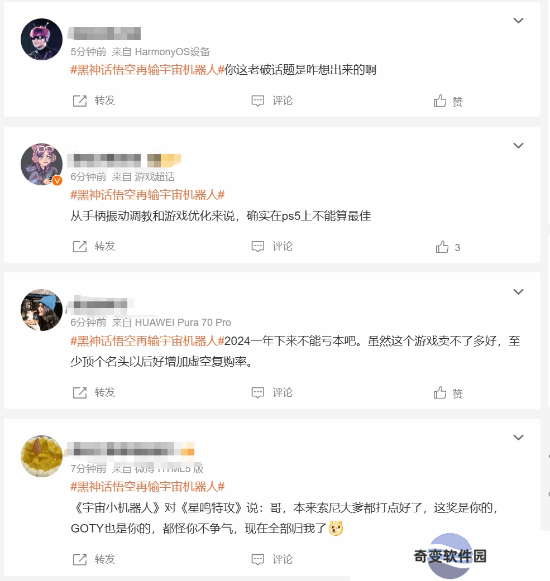Like the first post with thumbs-up
Screen dimensions: 550x581
pos(448,101)
